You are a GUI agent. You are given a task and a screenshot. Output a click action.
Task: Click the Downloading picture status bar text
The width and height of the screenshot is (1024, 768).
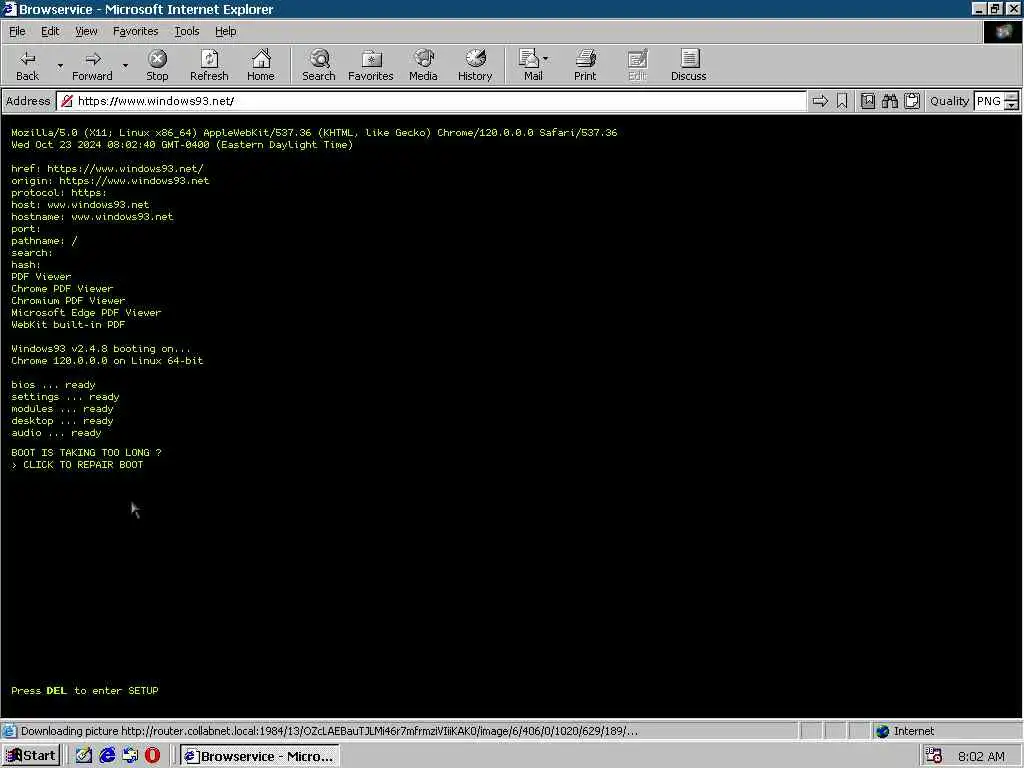[x=329, y=731]
